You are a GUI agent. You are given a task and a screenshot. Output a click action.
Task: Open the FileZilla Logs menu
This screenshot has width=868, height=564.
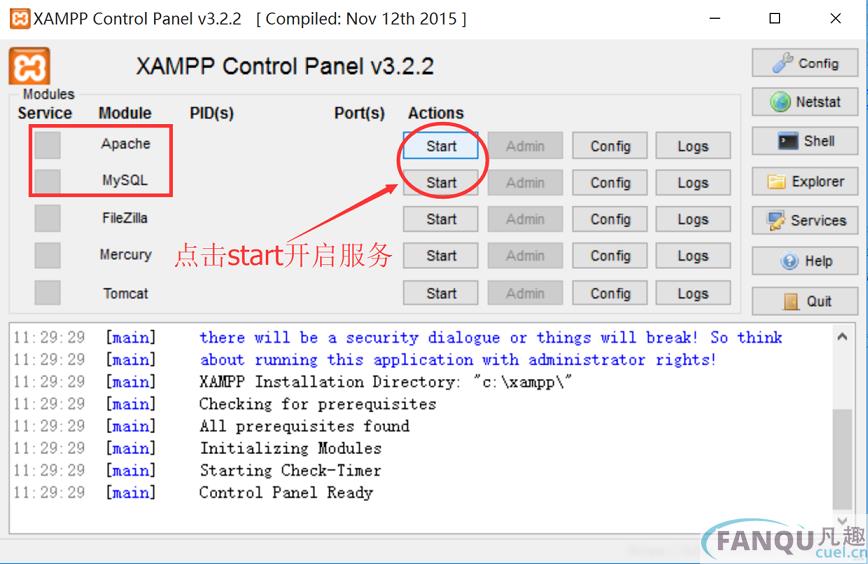click(x=693, y=219)
